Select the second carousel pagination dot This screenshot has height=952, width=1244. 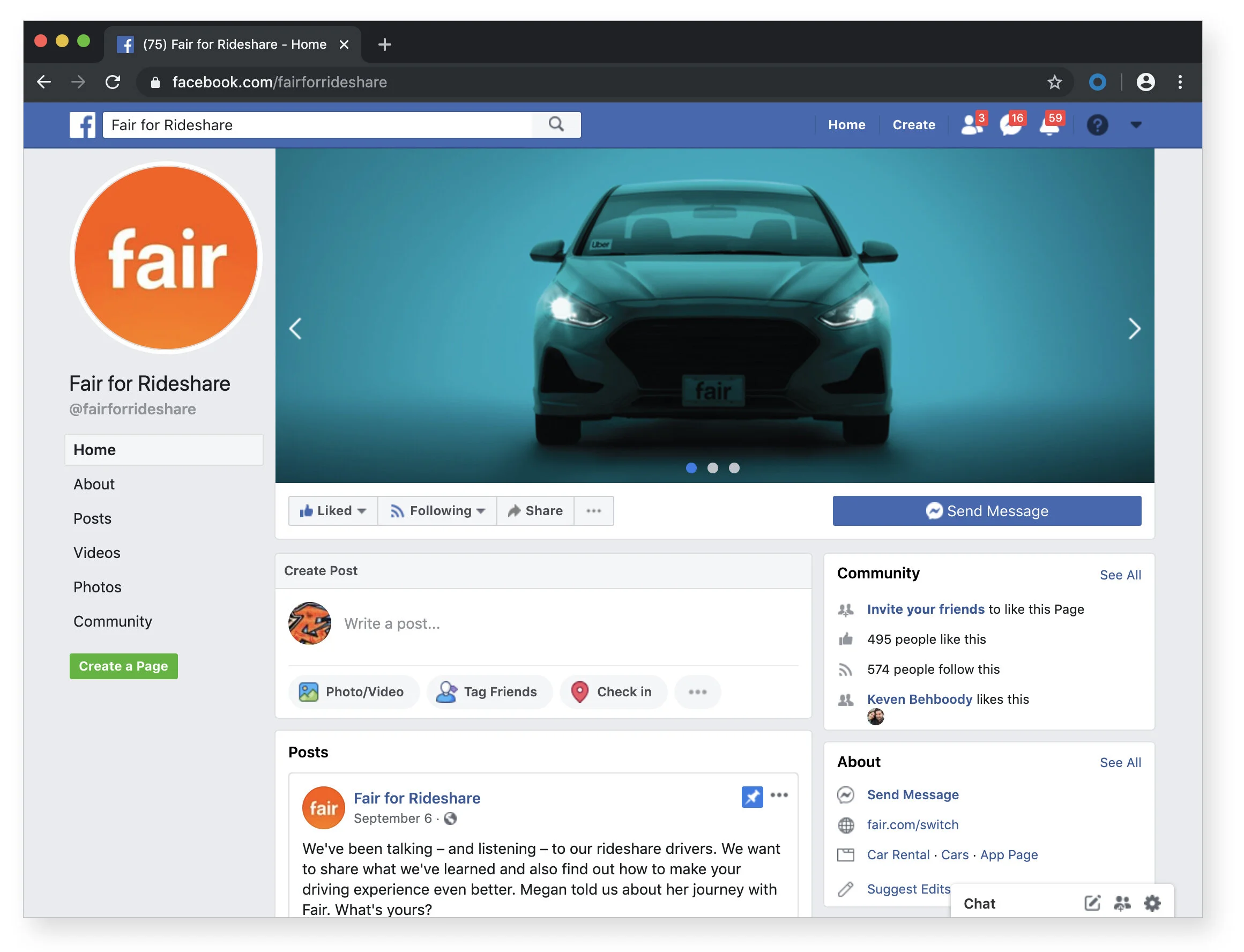point(713,468)
